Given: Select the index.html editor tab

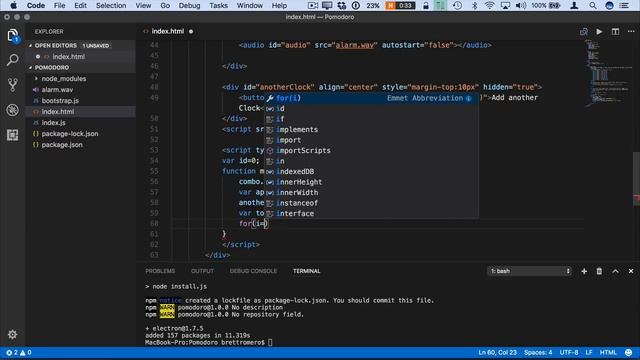Looking at the screenshot, I should [x=168, y=31].
